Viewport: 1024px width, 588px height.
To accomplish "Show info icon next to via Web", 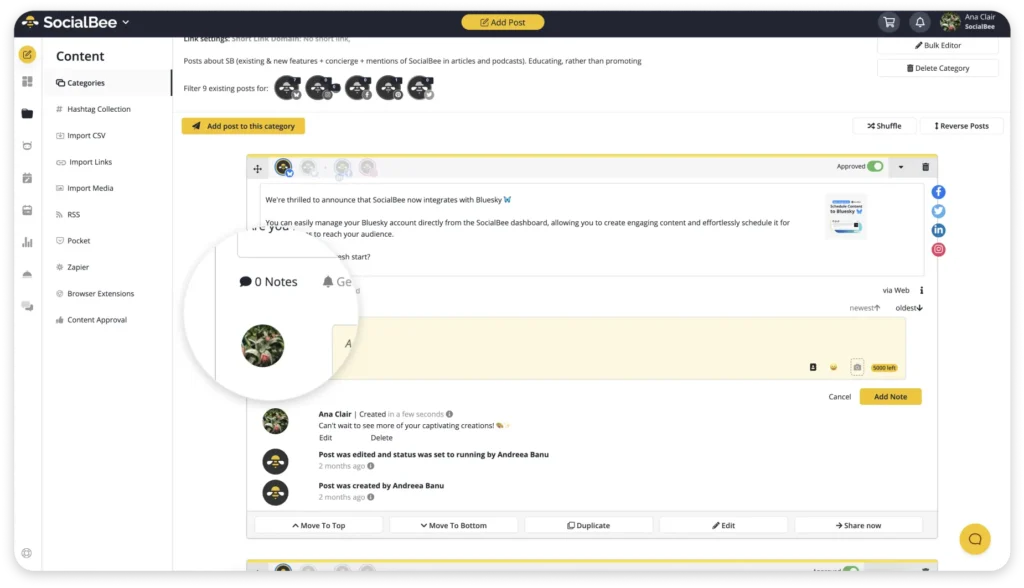I will tap(921, 290).
